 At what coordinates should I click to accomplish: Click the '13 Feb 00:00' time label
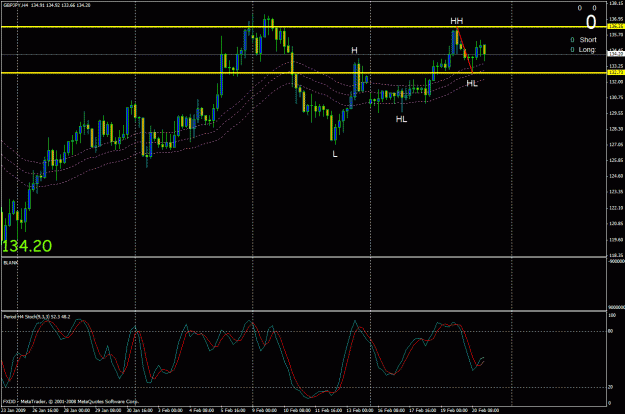pos(360,410)
